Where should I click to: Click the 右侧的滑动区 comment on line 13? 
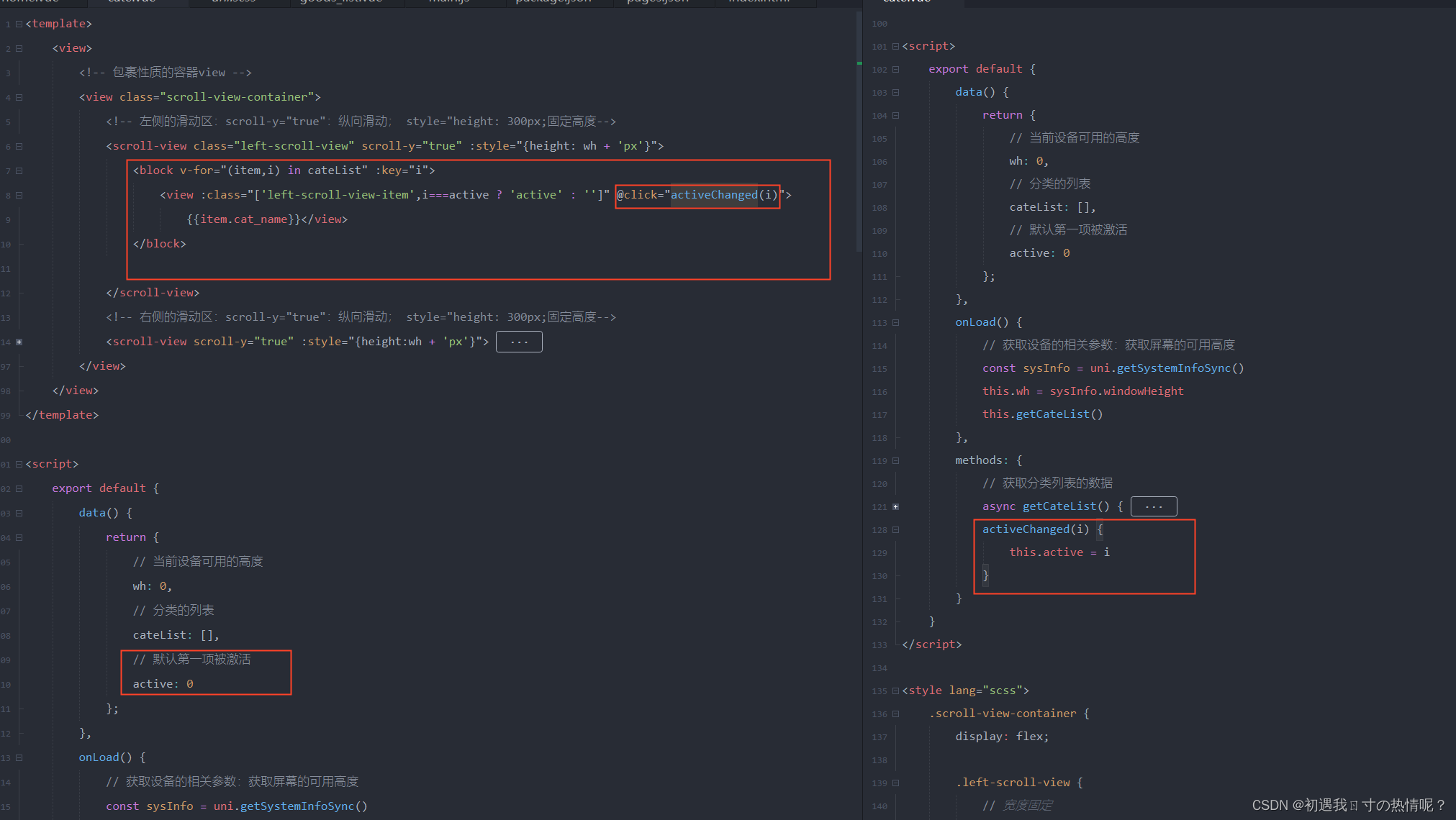(x=361, y=317)
